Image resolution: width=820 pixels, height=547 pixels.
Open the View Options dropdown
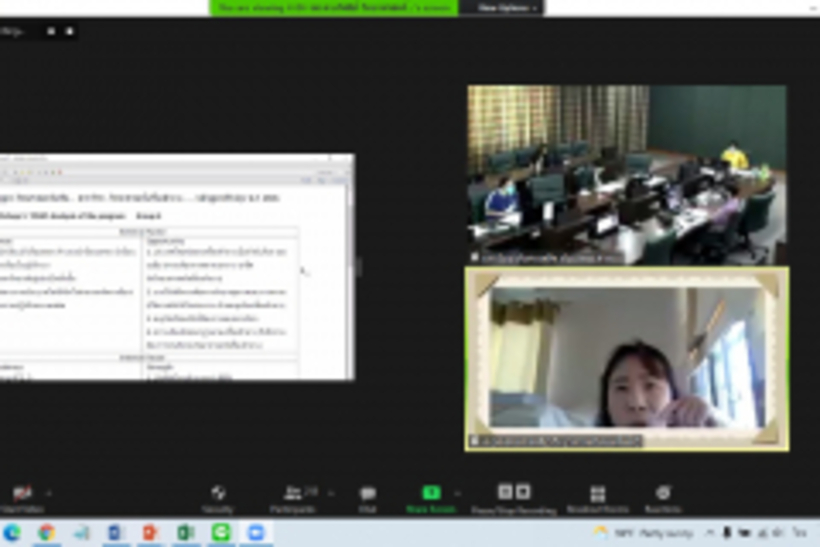click(x=507, y=8)
